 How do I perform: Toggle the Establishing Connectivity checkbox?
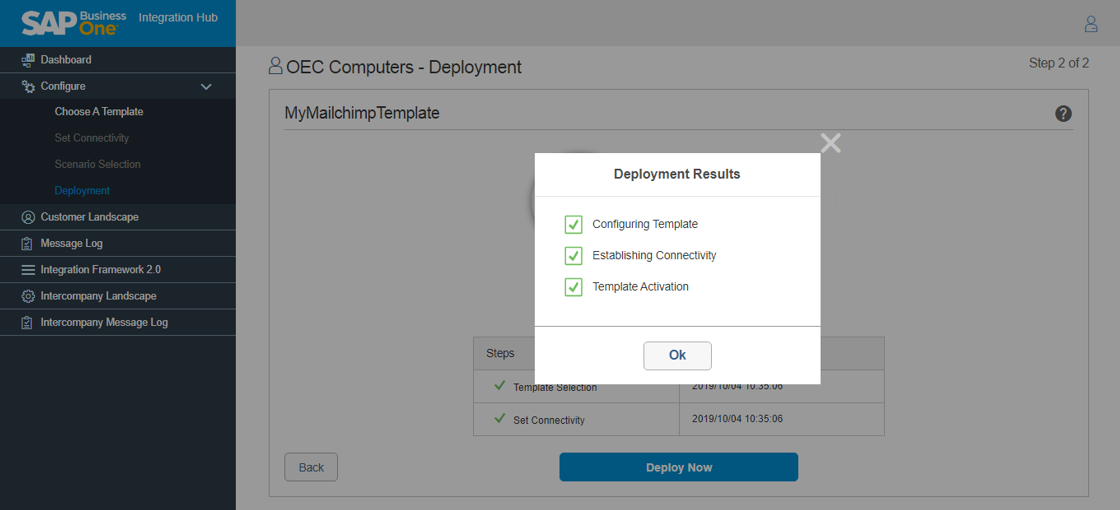(x=573, y=256)
